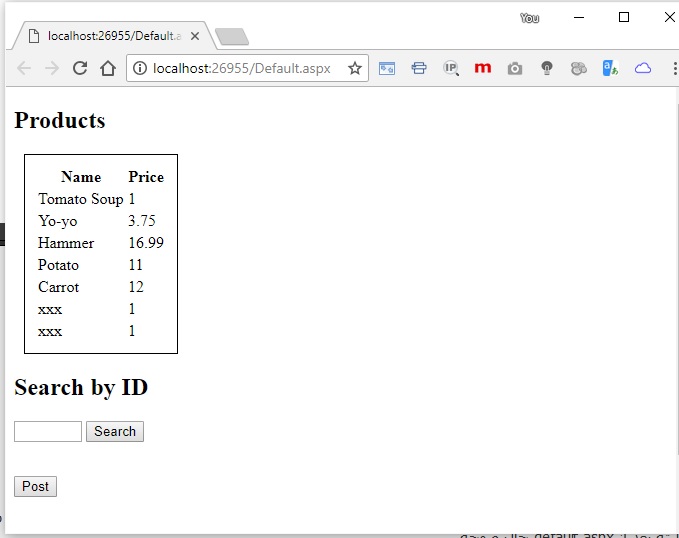
Task: Reload the page with the refresh icon
Action: pyautogui.click(x=80, y=68)
